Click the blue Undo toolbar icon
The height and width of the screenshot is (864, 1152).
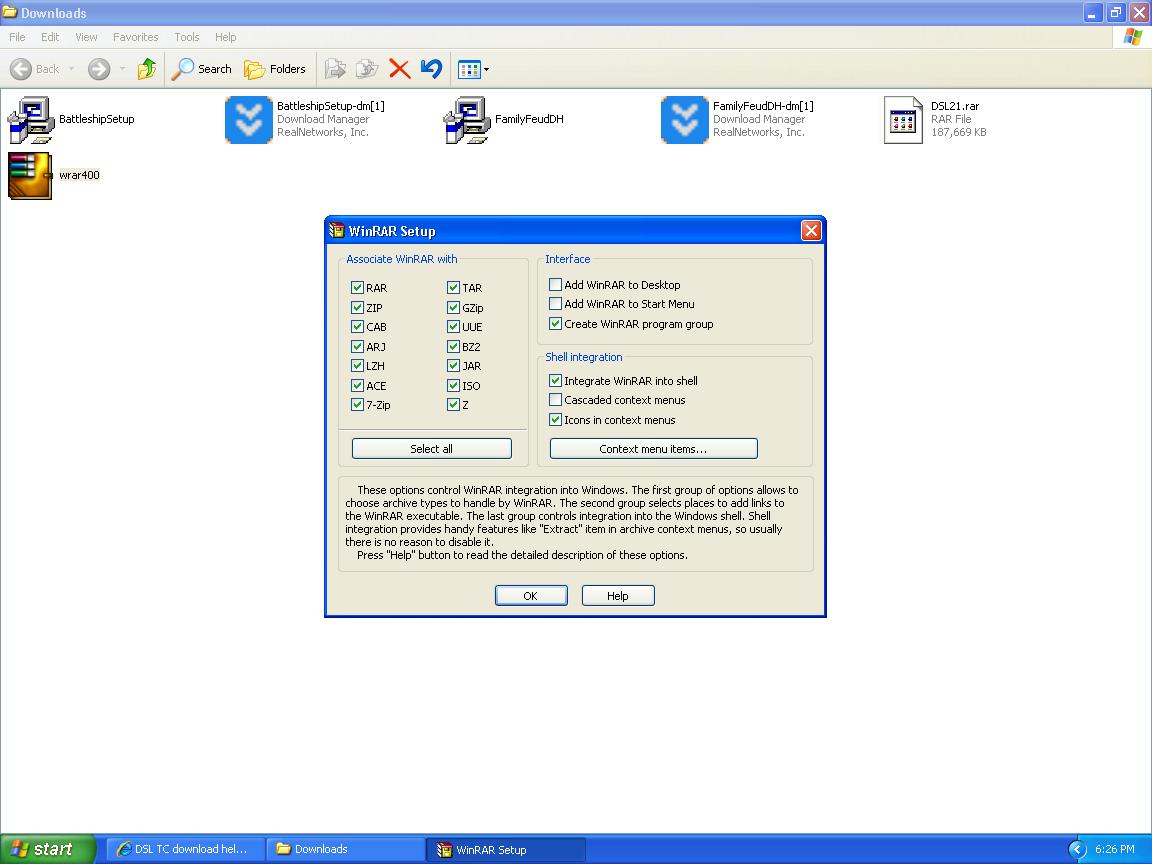(431, 69)
